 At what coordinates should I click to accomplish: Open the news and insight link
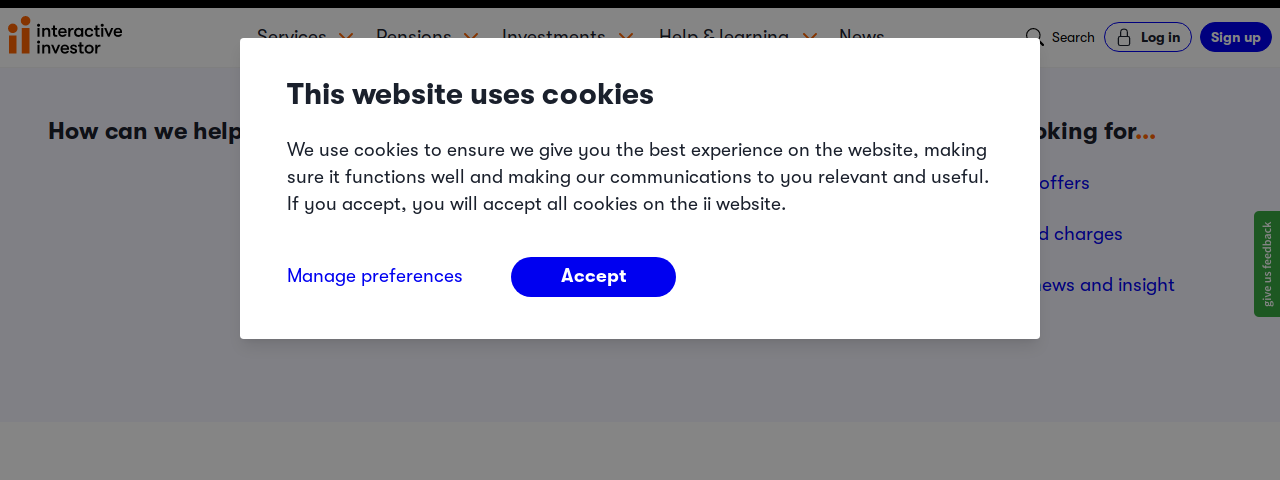(x=1107, y=285)
